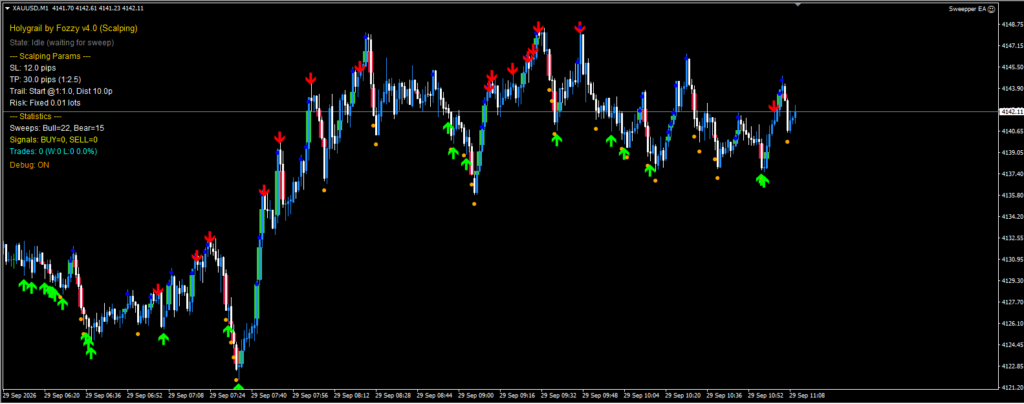Click the '29 Sep 08:44' time axis label

[435, 396]
